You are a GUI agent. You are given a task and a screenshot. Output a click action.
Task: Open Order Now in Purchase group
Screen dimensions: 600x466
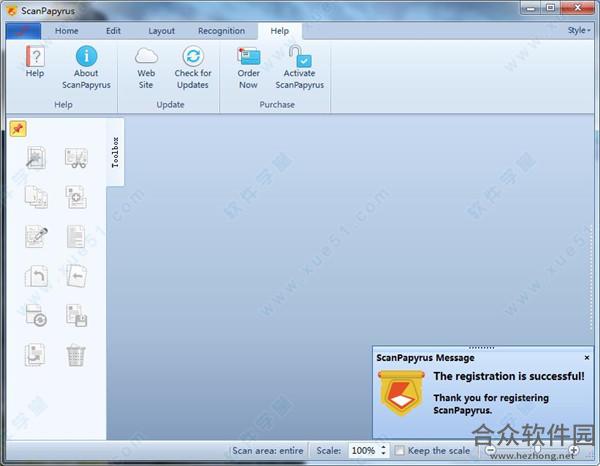[248, 68]
